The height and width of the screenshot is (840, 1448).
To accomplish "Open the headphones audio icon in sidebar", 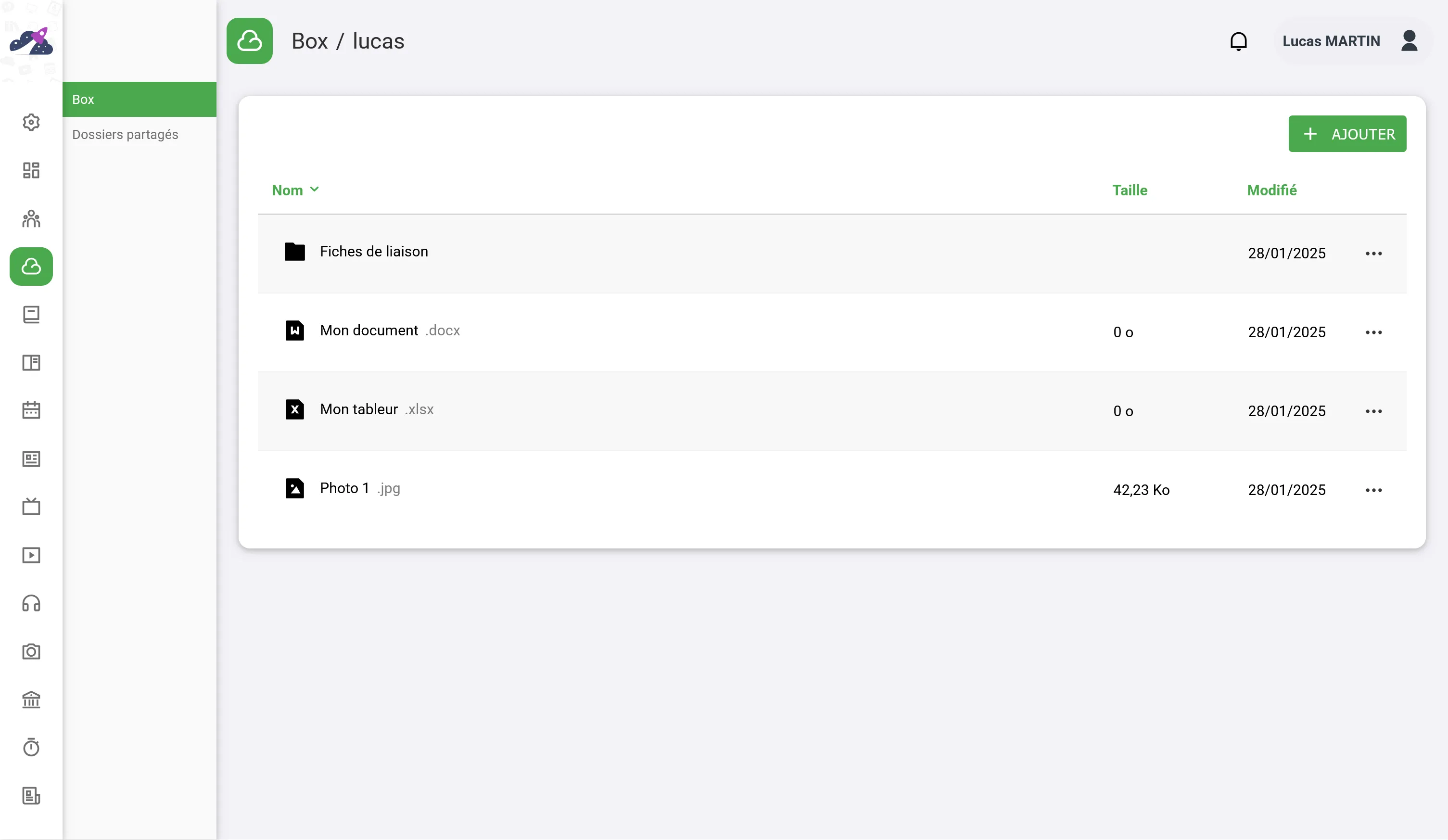I will (x=31, y=603).
